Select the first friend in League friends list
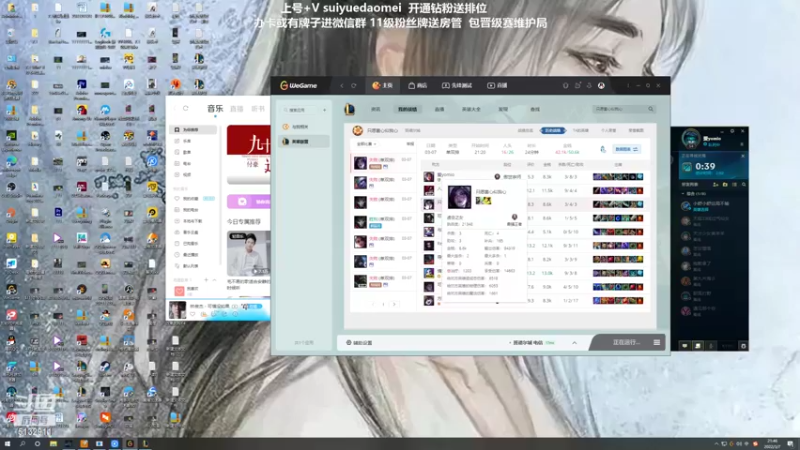The image size is (800, 450). pos(713,206)
